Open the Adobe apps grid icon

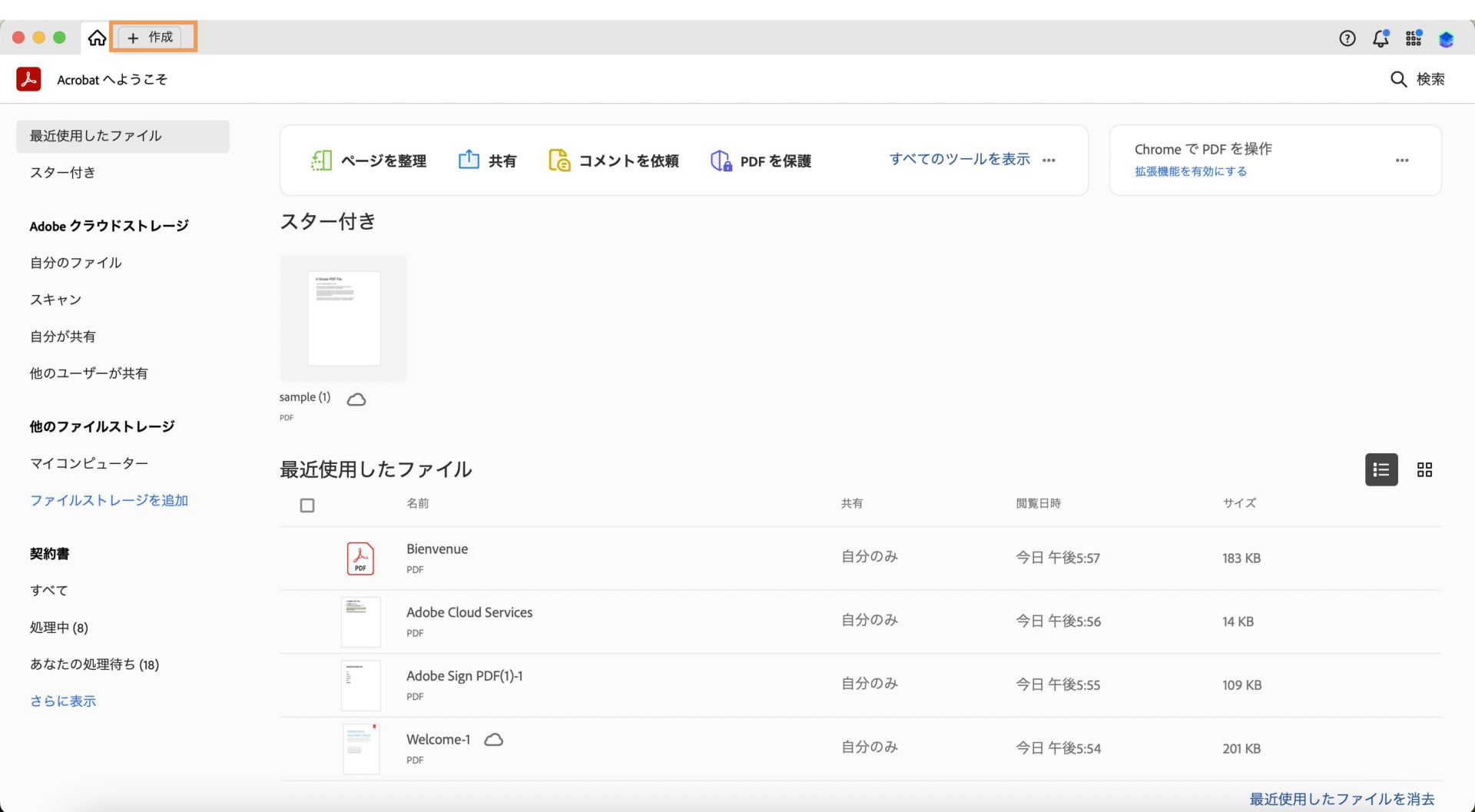tap(1413, 38)
